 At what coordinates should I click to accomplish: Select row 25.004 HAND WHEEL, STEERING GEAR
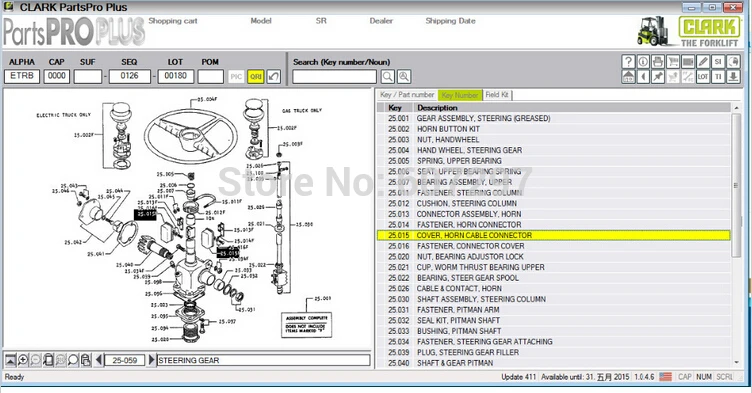click(x=553, y=150)
